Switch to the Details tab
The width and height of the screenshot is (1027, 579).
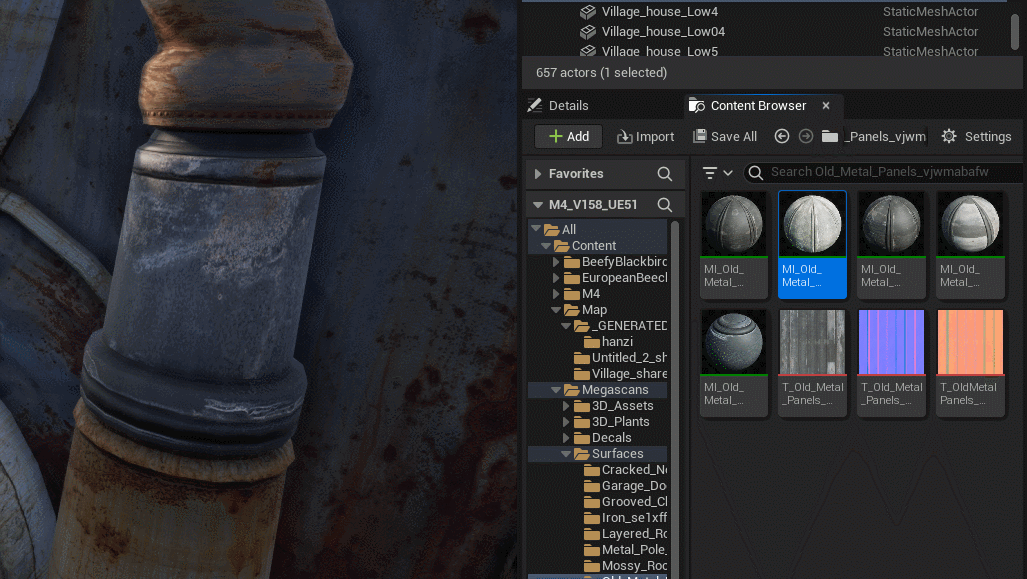[x=558, y=106]
